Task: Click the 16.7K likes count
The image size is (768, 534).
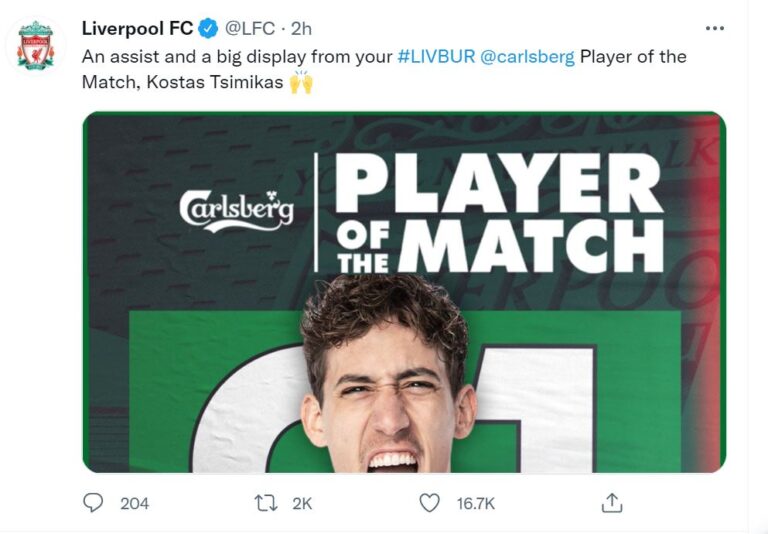Action: click(x=475, y=503)
